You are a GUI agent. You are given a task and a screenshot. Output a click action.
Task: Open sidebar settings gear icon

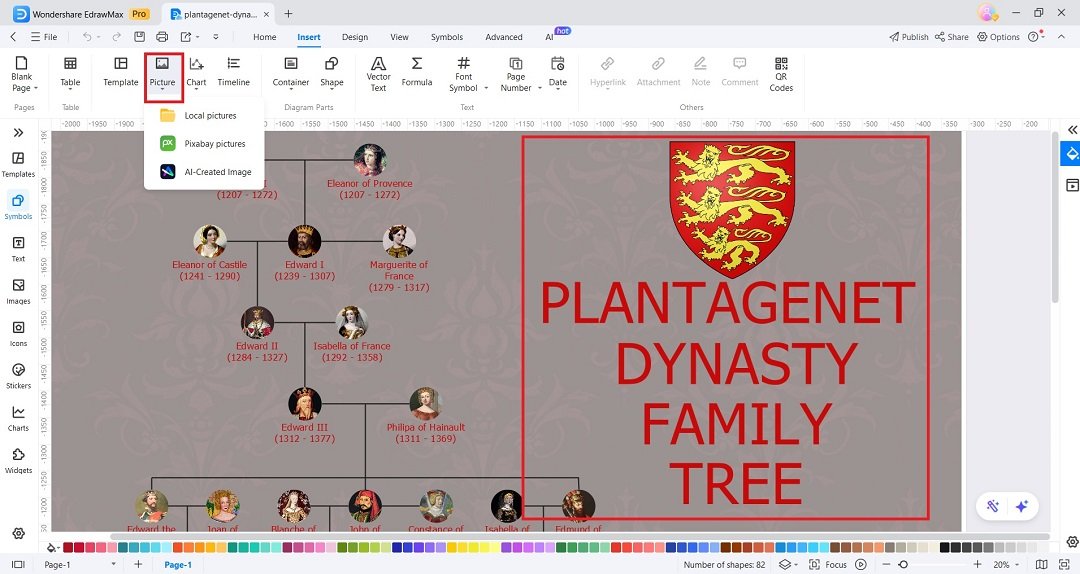[19, 533]
